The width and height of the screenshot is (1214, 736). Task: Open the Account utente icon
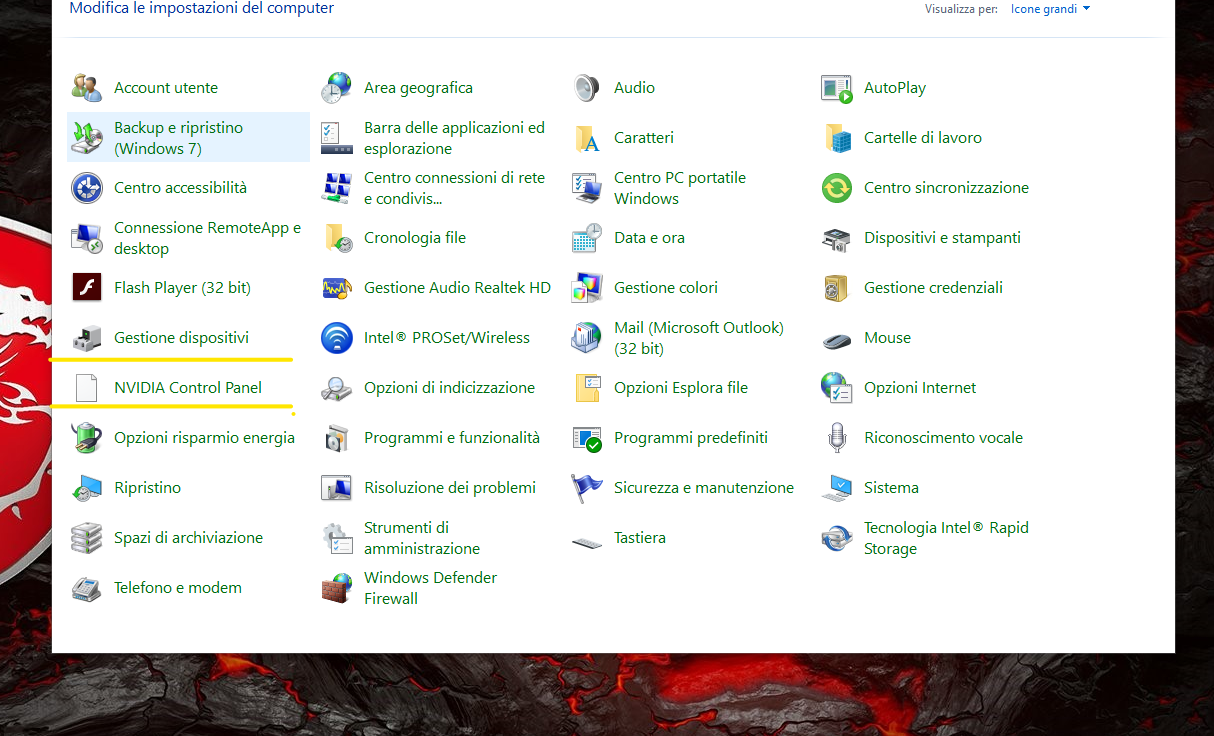click(87, 88)
